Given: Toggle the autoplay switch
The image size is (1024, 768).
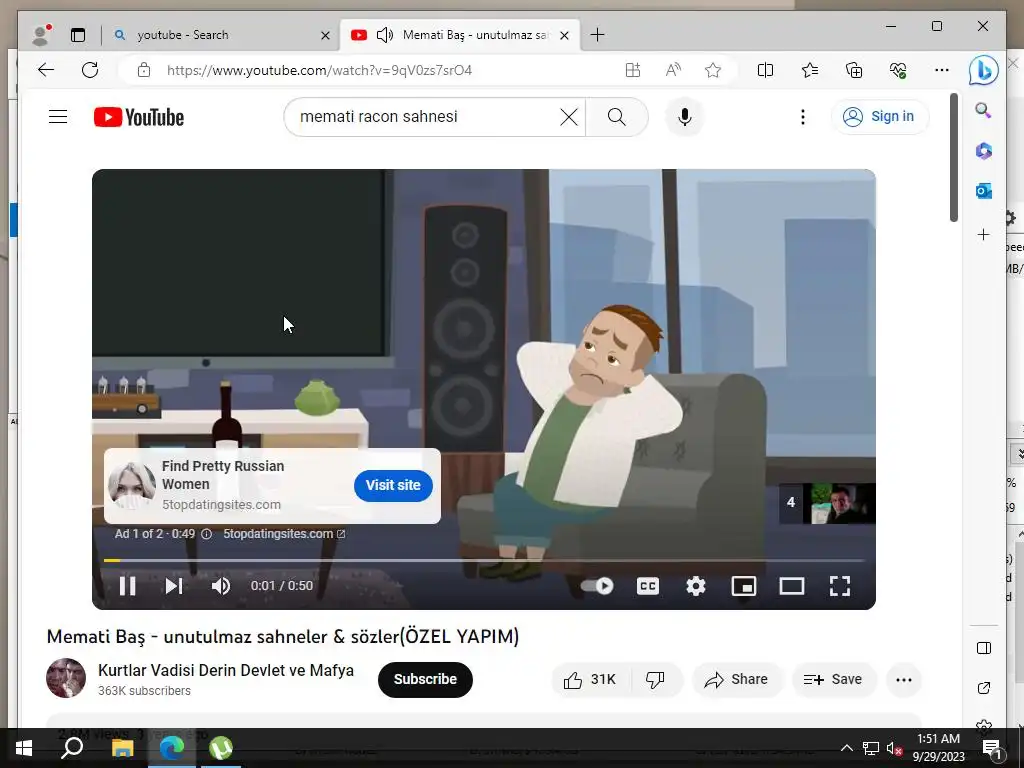Looking at the screenshot, I should [x=598, y=586].
